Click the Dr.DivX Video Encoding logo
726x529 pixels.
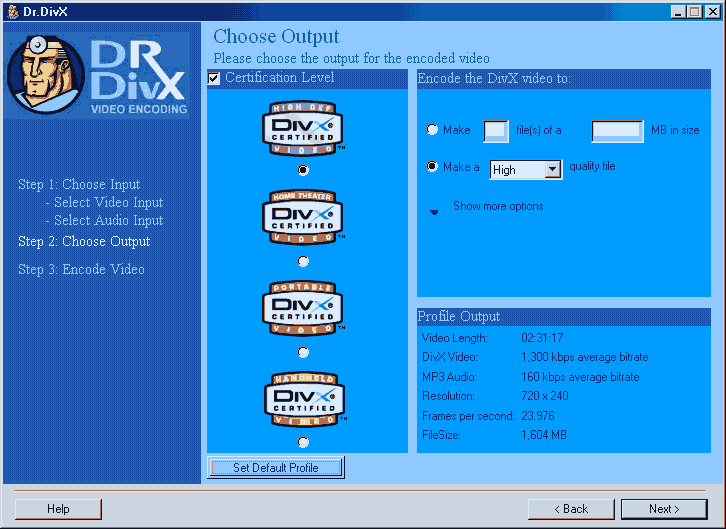tap(98, 75)
